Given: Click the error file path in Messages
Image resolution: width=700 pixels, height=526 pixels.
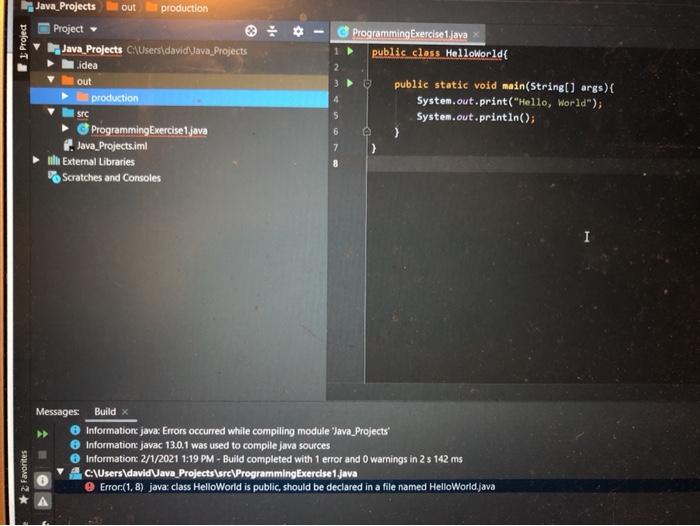Looking at the screenshot, I should [221, 473].
